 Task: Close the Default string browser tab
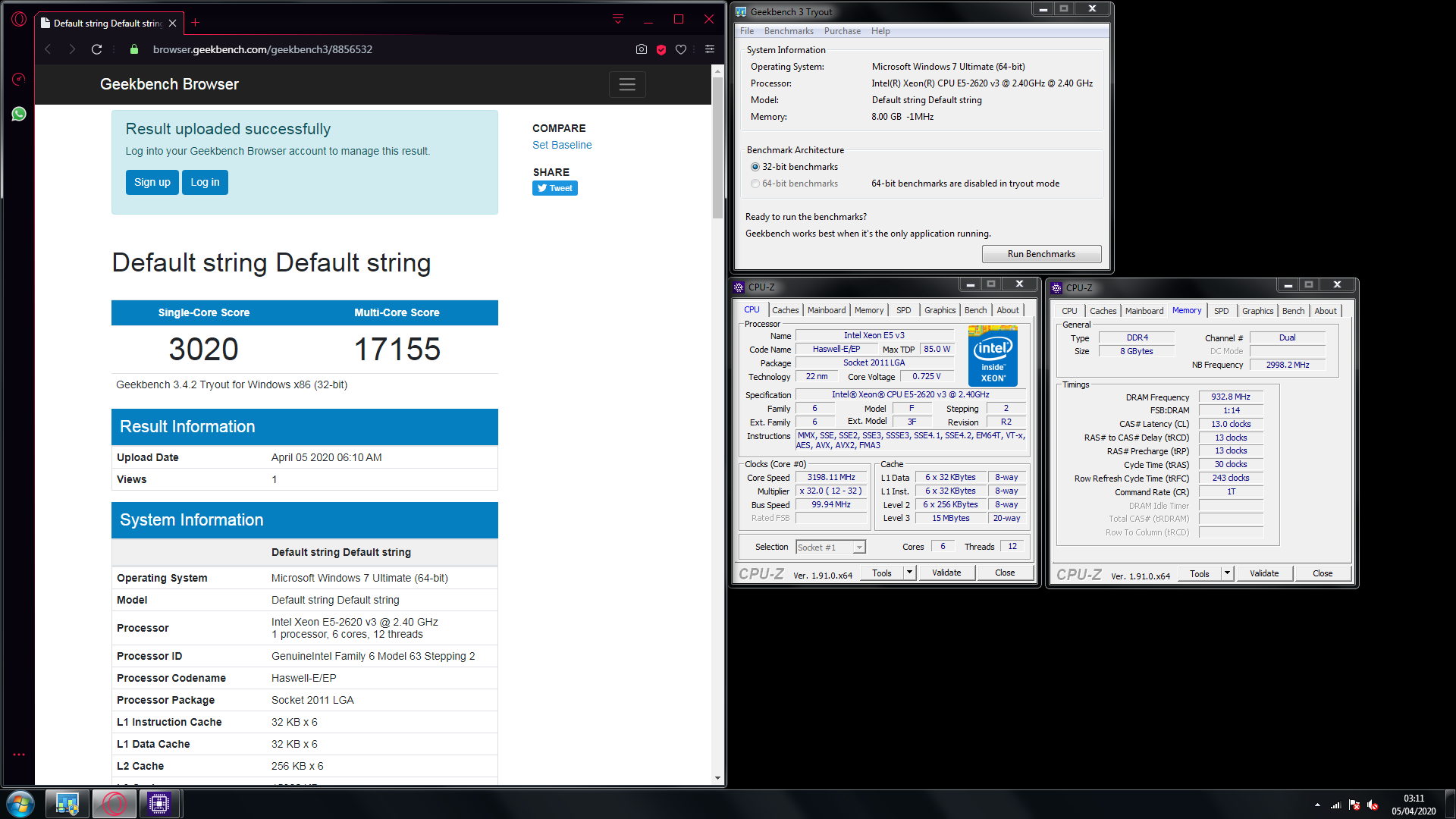(172, 24)
